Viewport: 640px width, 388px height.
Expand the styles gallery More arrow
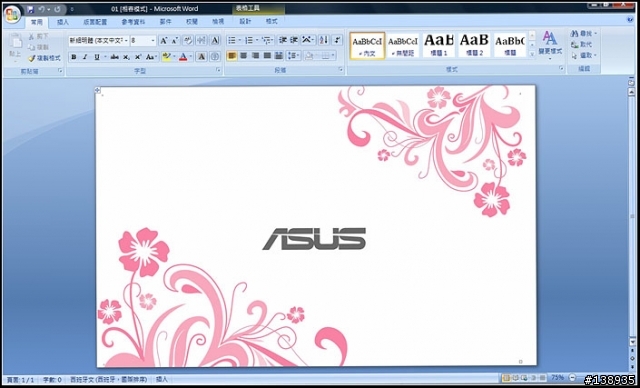point(532,54)
